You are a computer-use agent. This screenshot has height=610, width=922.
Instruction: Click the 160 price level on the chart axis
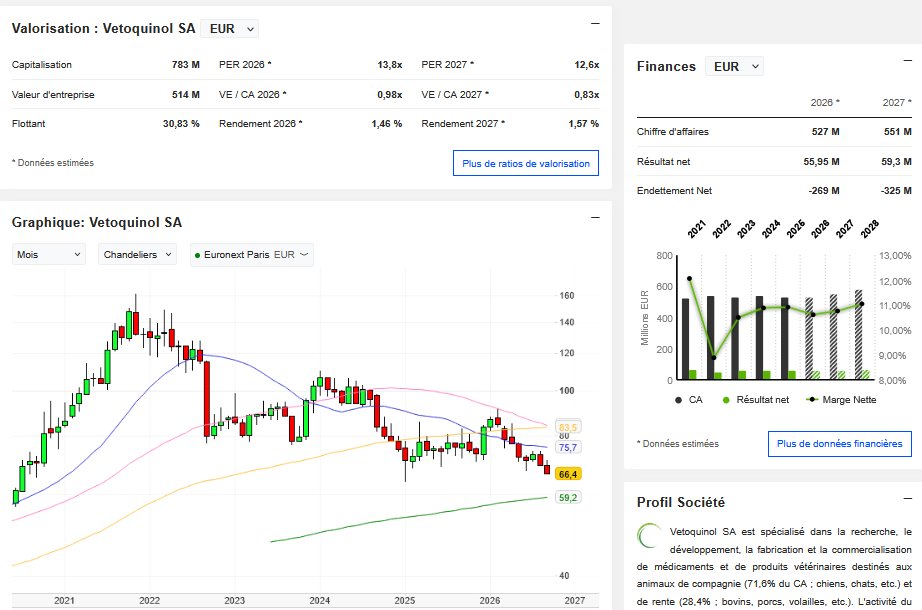pyautogui.click(x=567, y=296)
